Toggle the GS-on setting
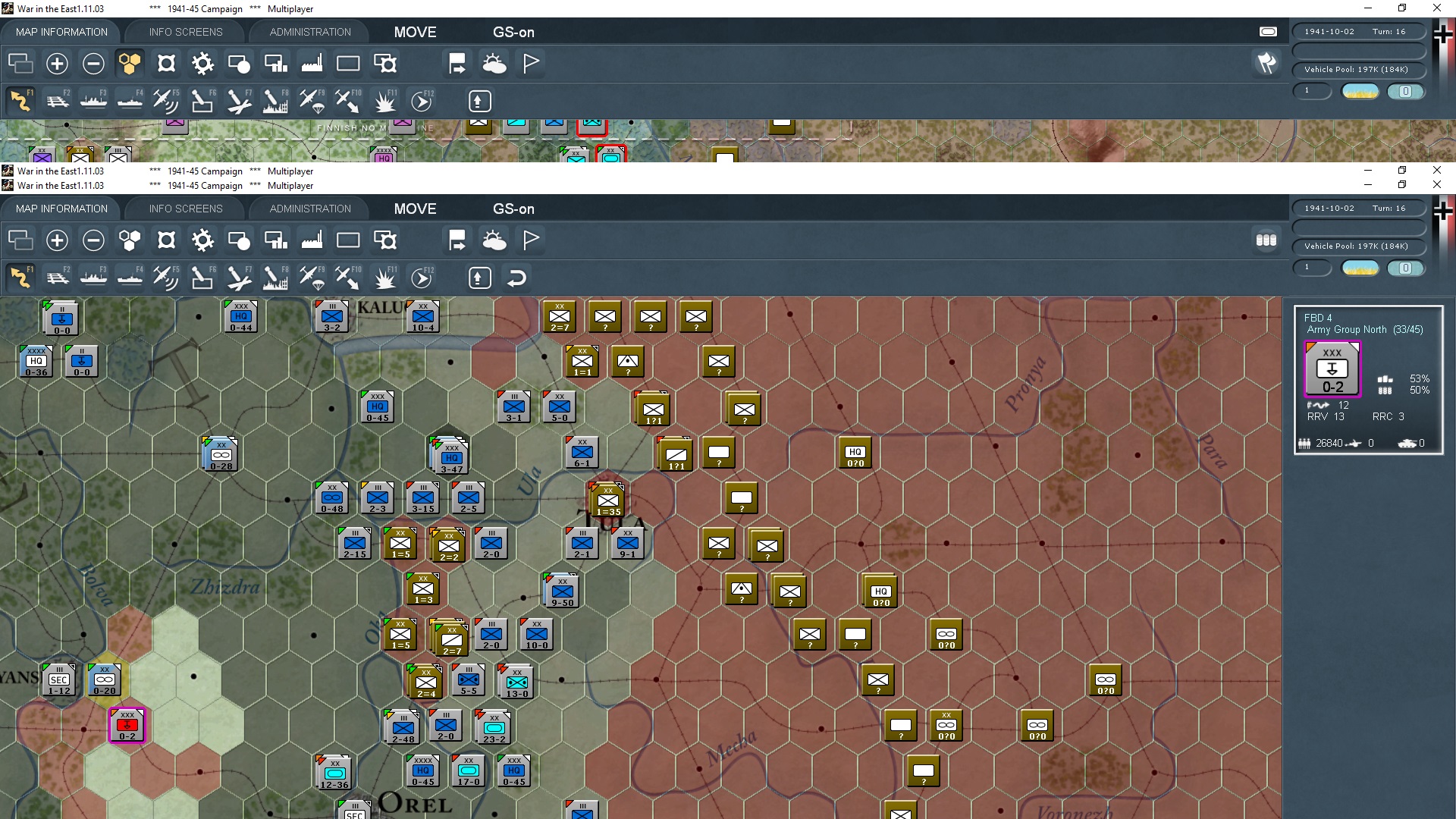 [514, 209]
